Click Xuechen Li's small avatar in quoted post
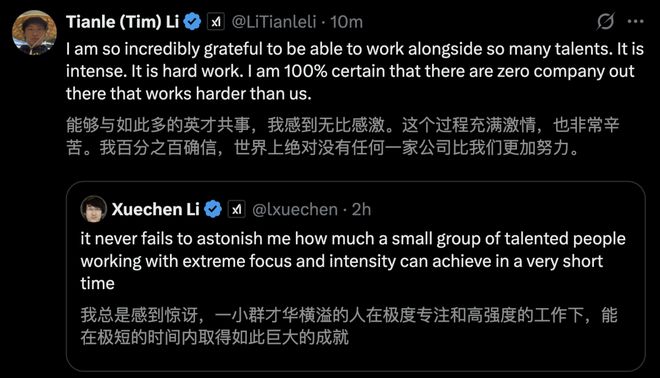 pos(93,209)
